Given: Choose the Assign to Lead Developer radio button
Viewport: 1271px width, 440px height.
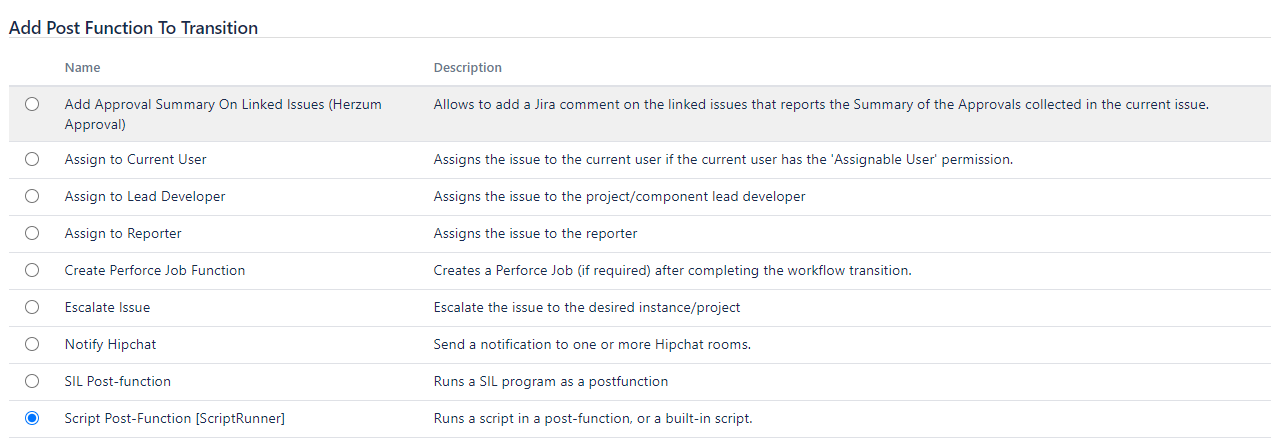Looking at the screenshot, I should 32,196.
